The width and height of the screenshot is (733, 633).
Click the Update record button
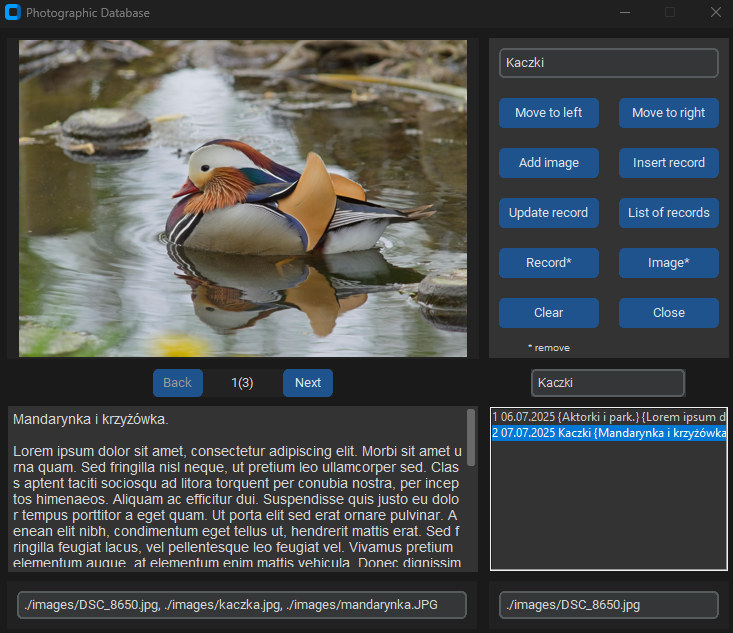(x=548, y=213)
